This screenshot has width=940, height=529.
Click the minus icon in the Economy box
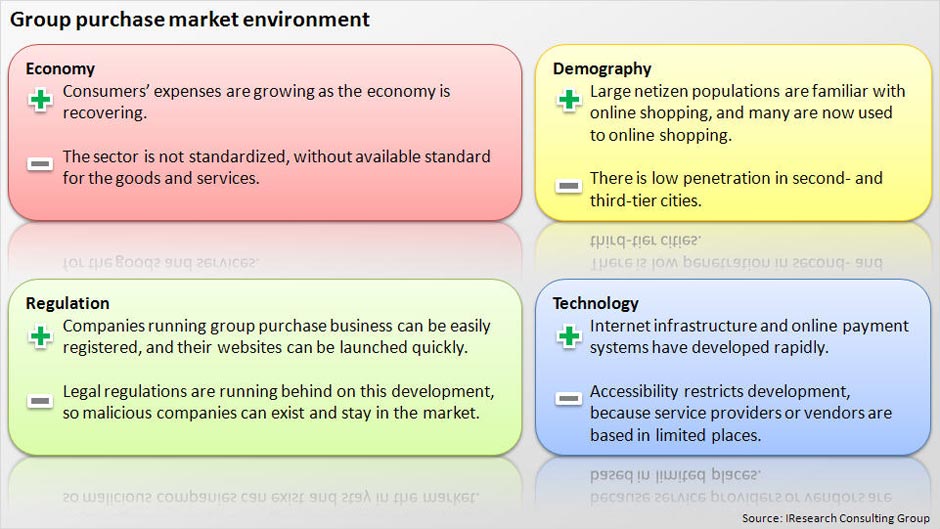coord(41,163)
